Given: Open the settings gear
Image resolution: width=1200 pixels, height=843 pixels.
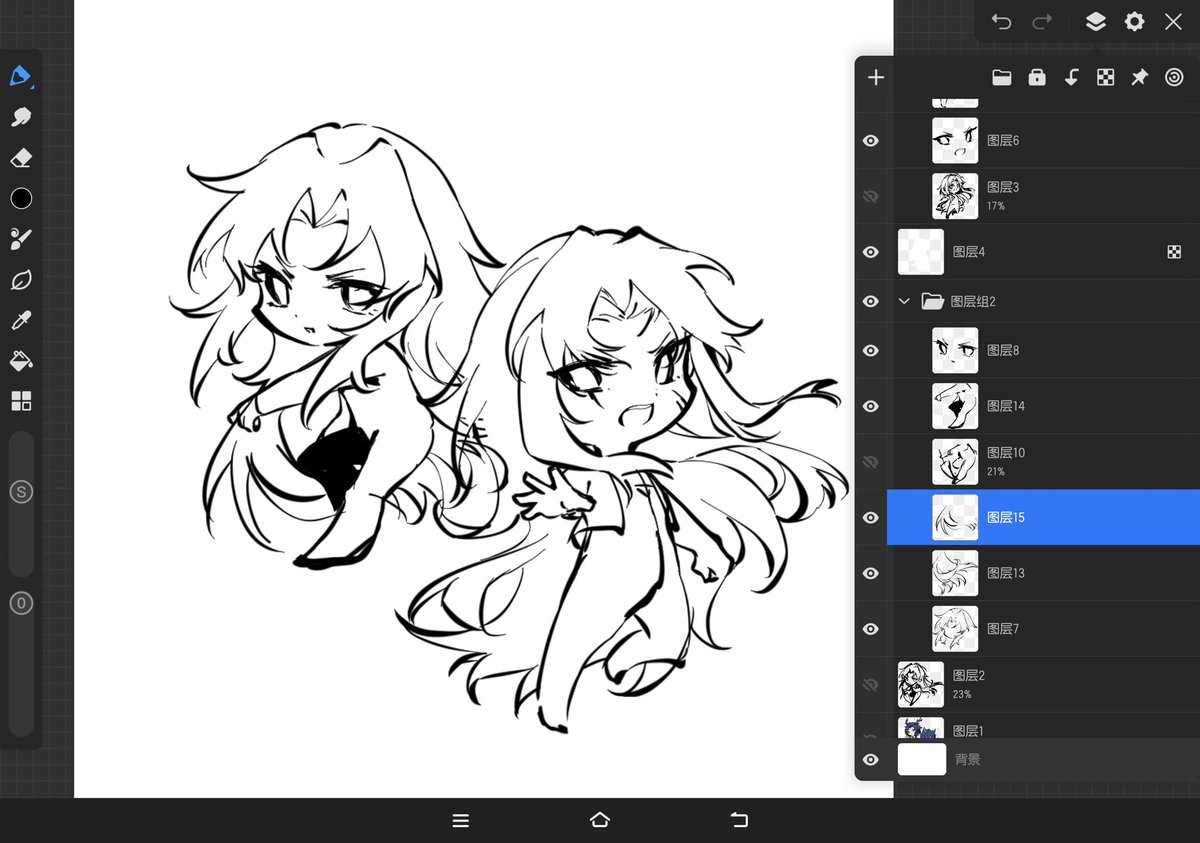Looking at the screenshot, I should pos(1134,21).
